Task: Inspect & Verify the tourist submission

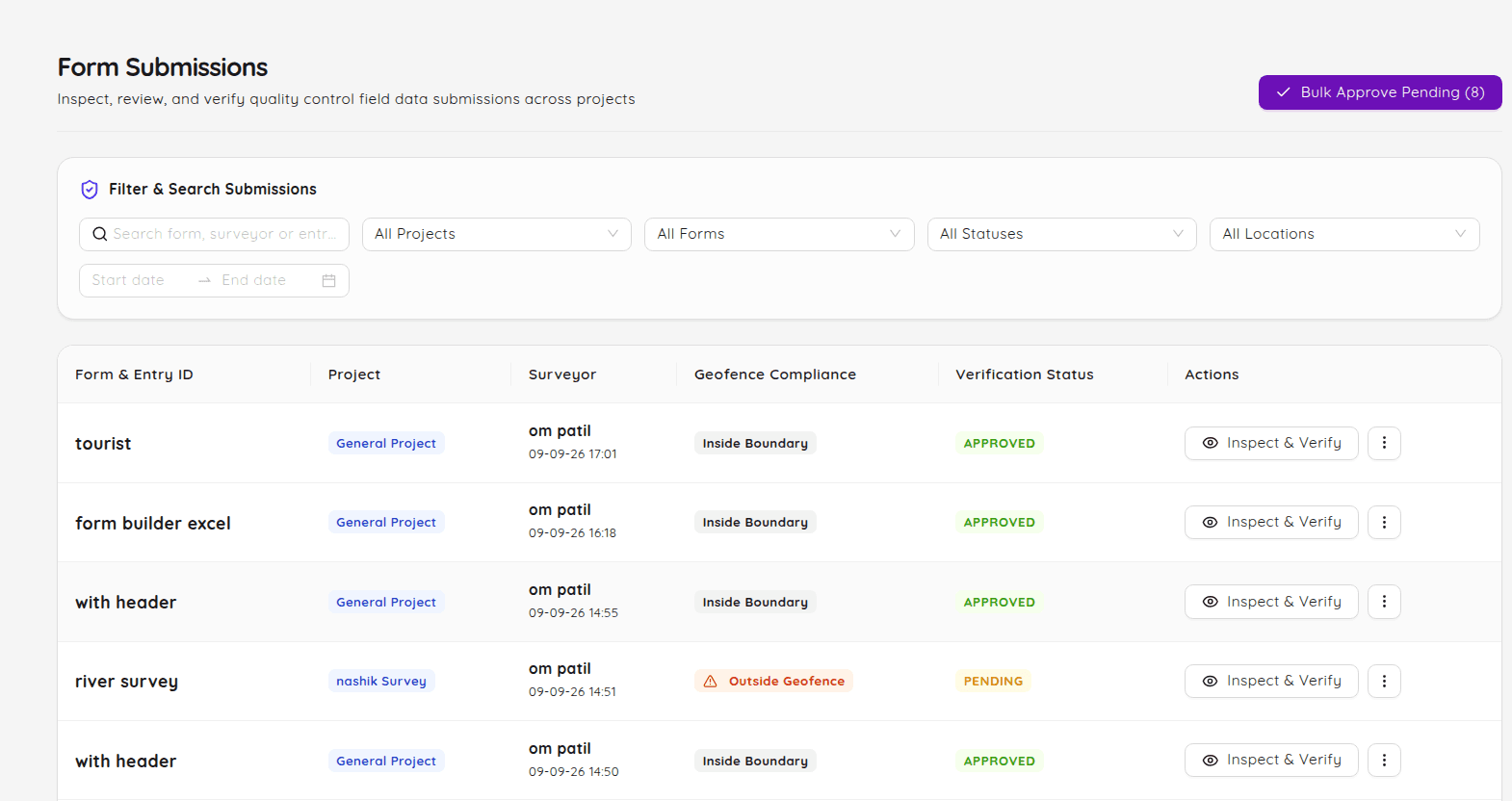Action: click(1271, 443)
